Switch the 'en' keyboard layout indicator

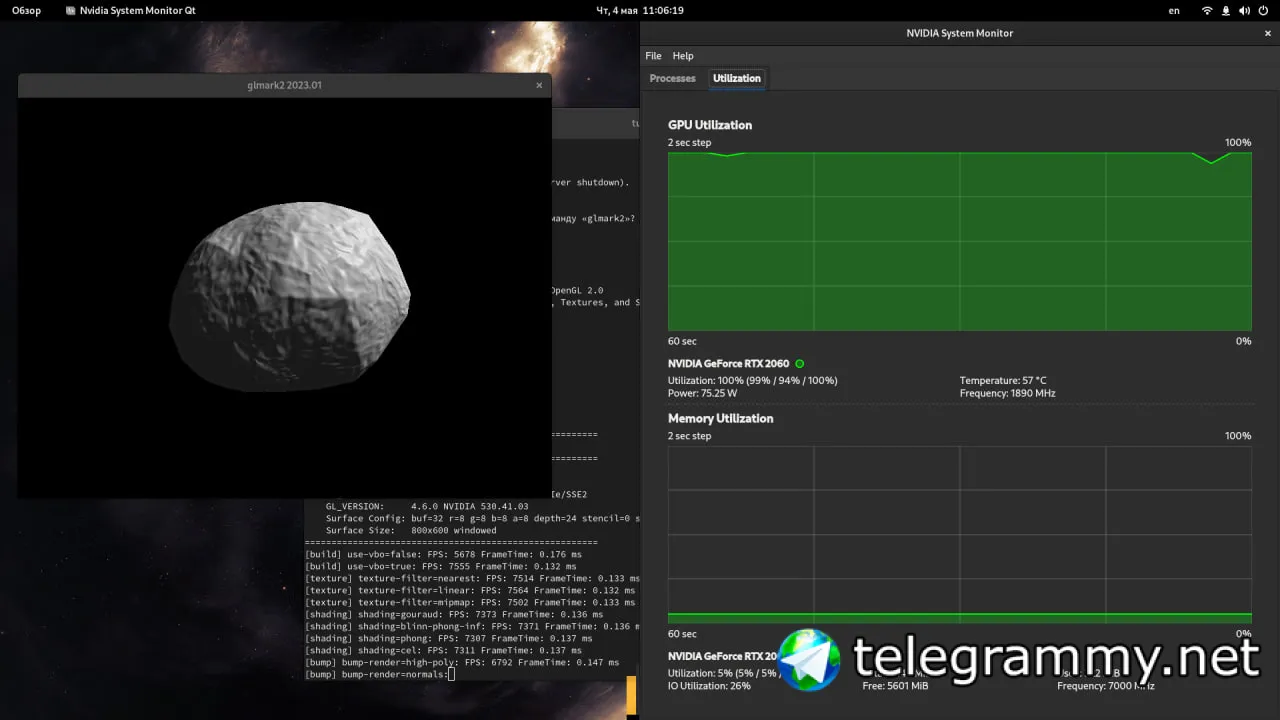click(x=1174, y=11)
